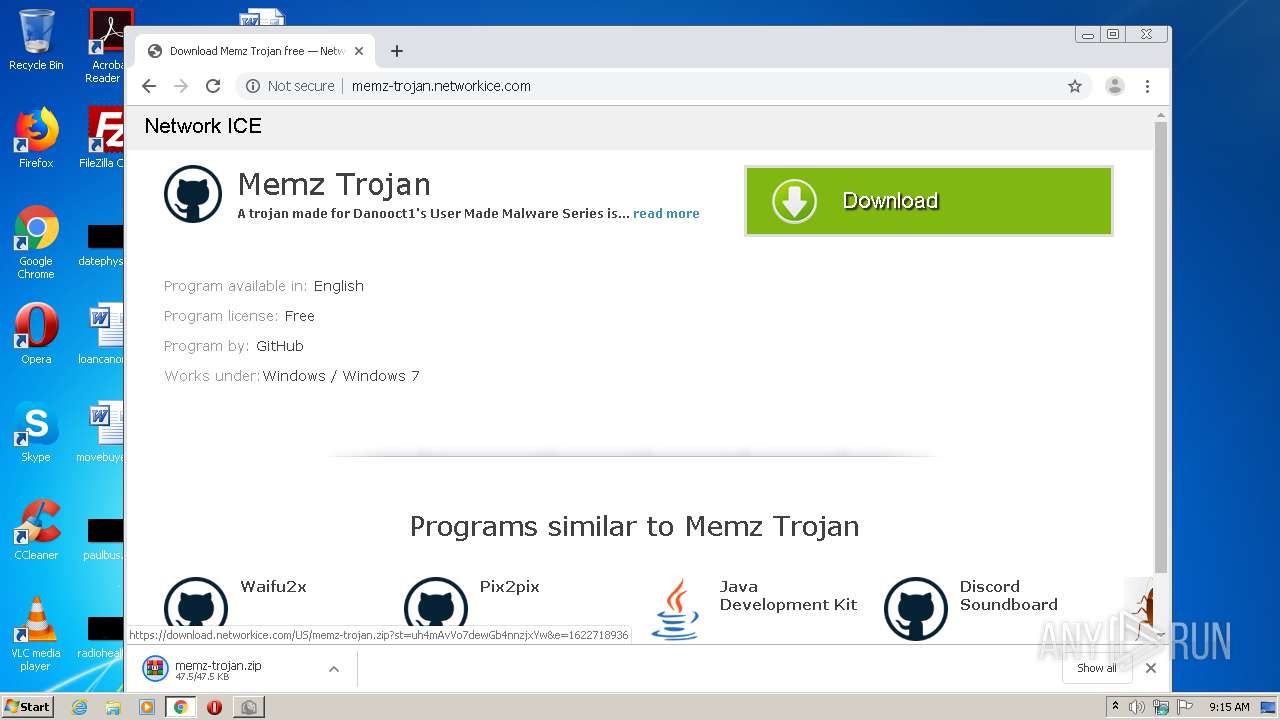The width and height of the screenshot is (1280, 720).
Task: Click the Action Center flag tray icon
Action: pos(1185,707)
